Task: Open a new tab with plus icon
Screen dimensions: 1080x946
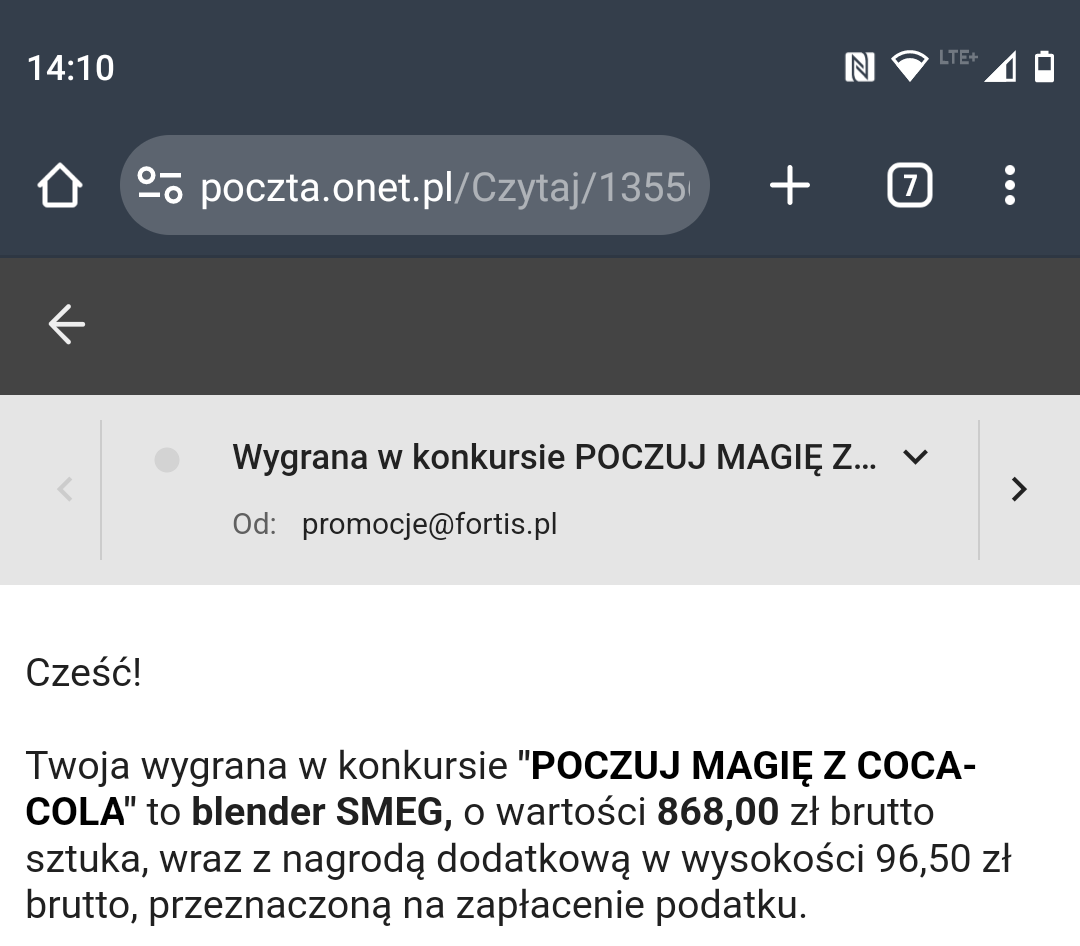Action: [790, 186]
